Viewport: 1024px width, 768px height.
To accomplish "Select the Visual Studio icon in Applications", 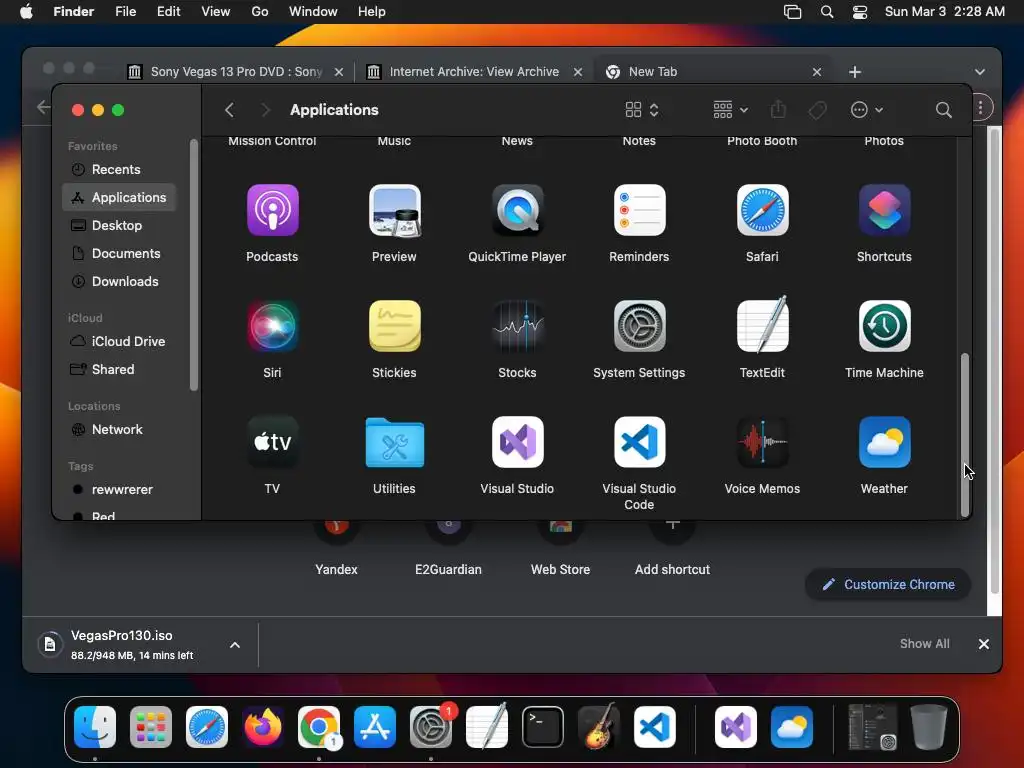I will 517,442.
